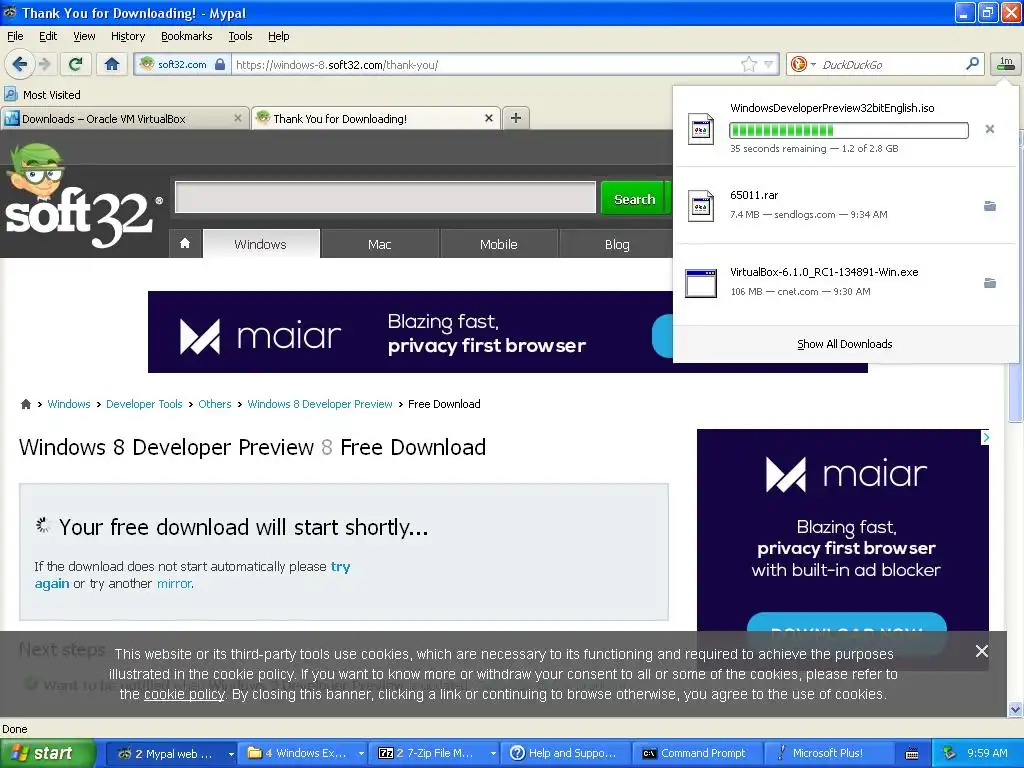The height and width of the screenshot is (768, 1024).
Task: Open the Edit menu
Action: (x=48, y=36)
